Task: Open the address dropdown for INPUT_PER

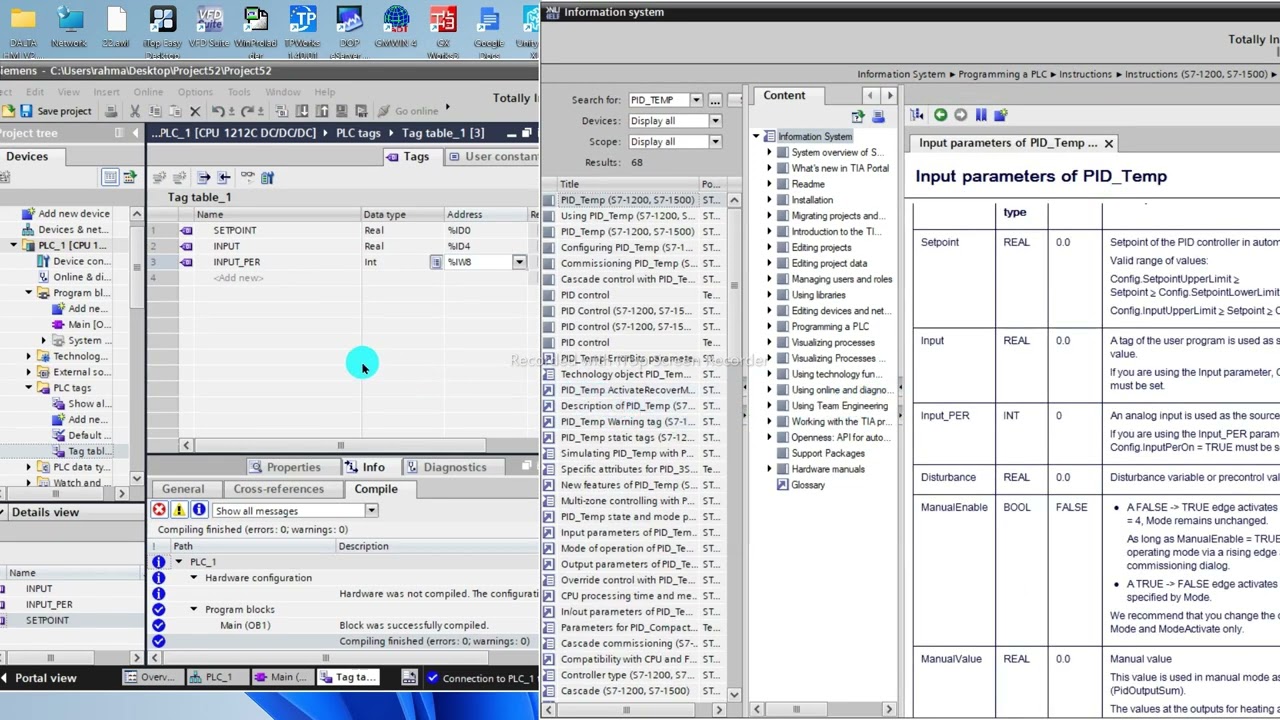Action: 519,262
